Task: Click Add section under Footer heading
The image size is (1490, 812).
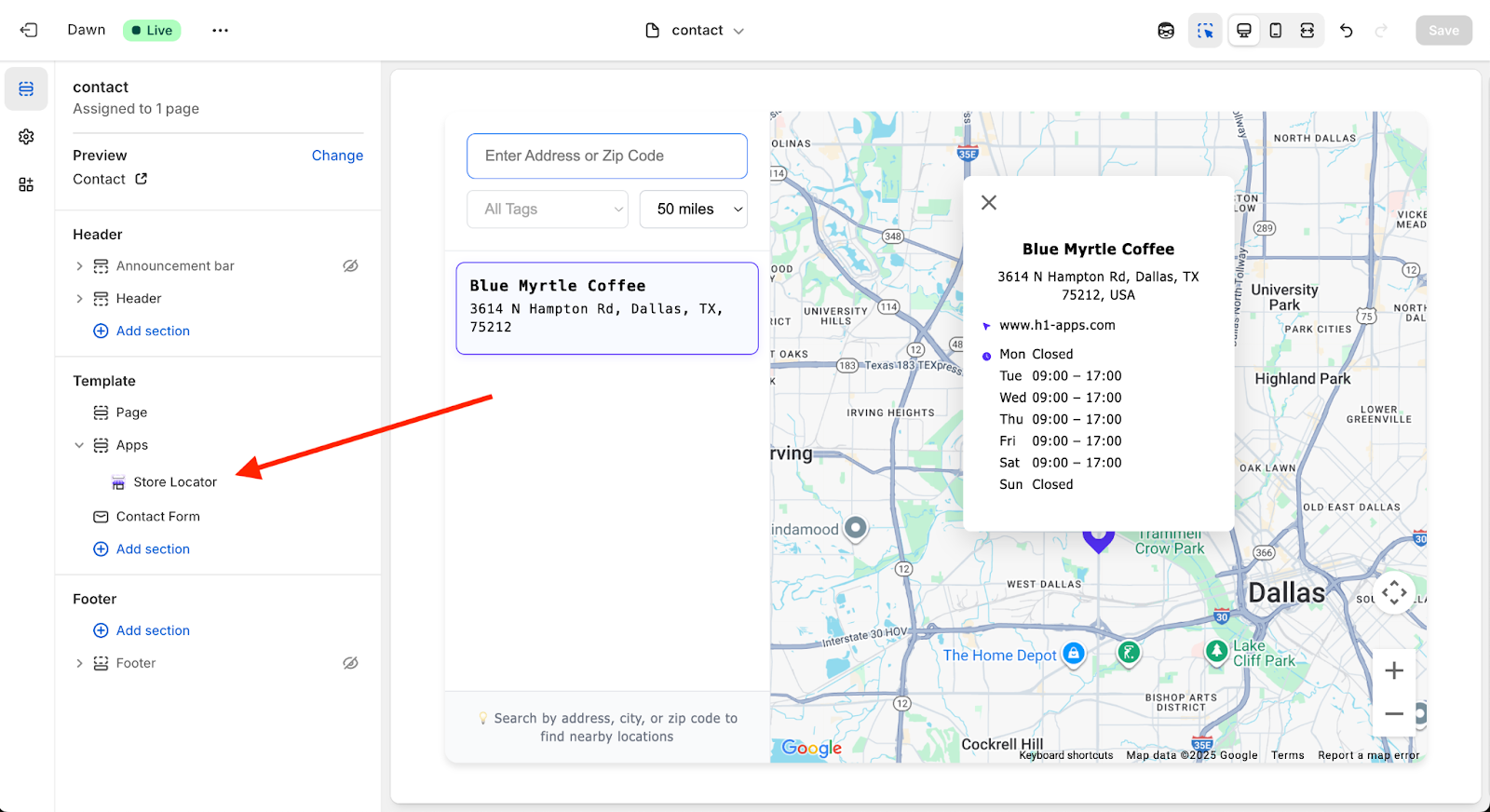Action: coord(142,630)
